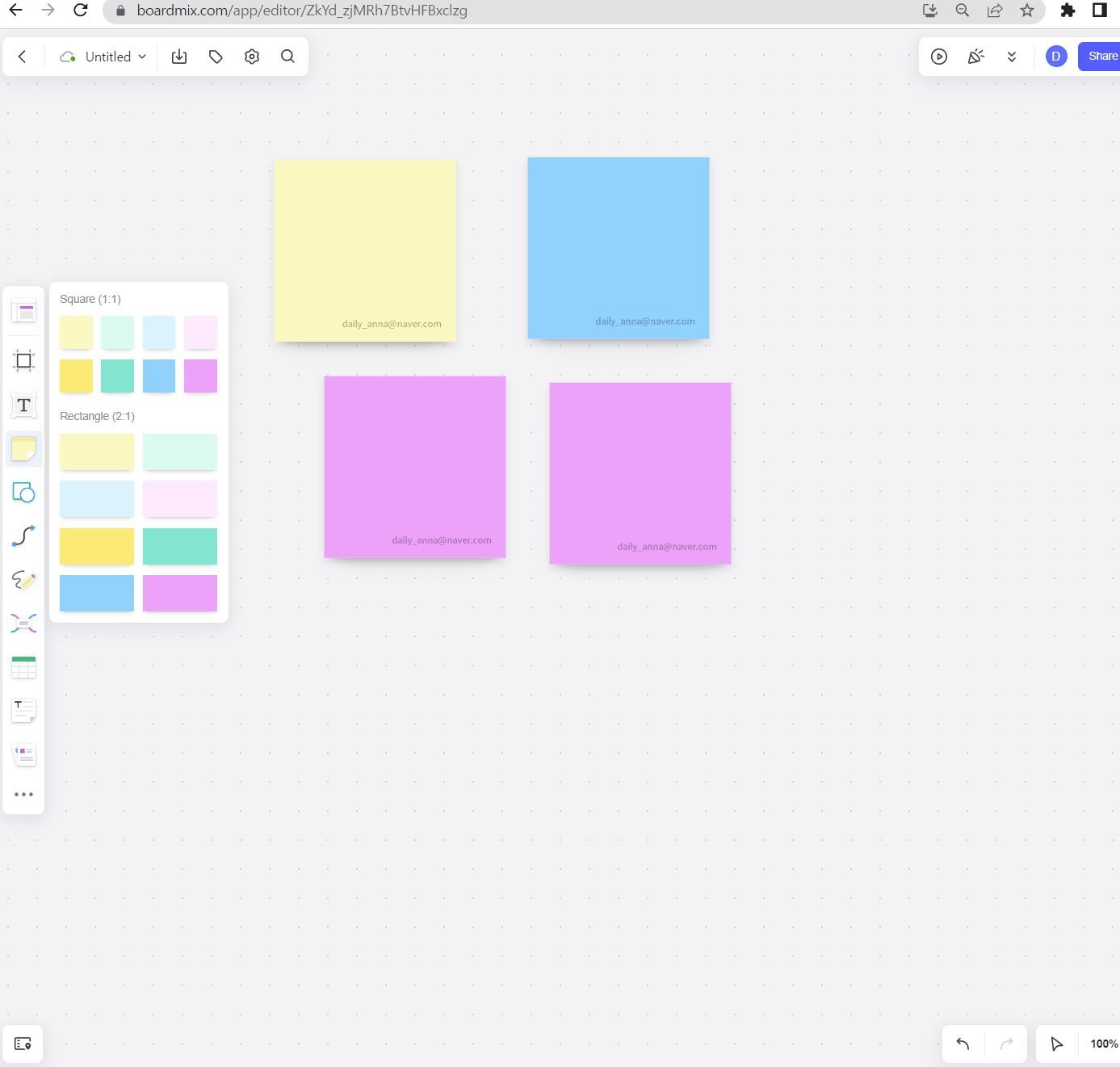Pick the bright purple rectangle sticky note

click(x=180, y=593)
